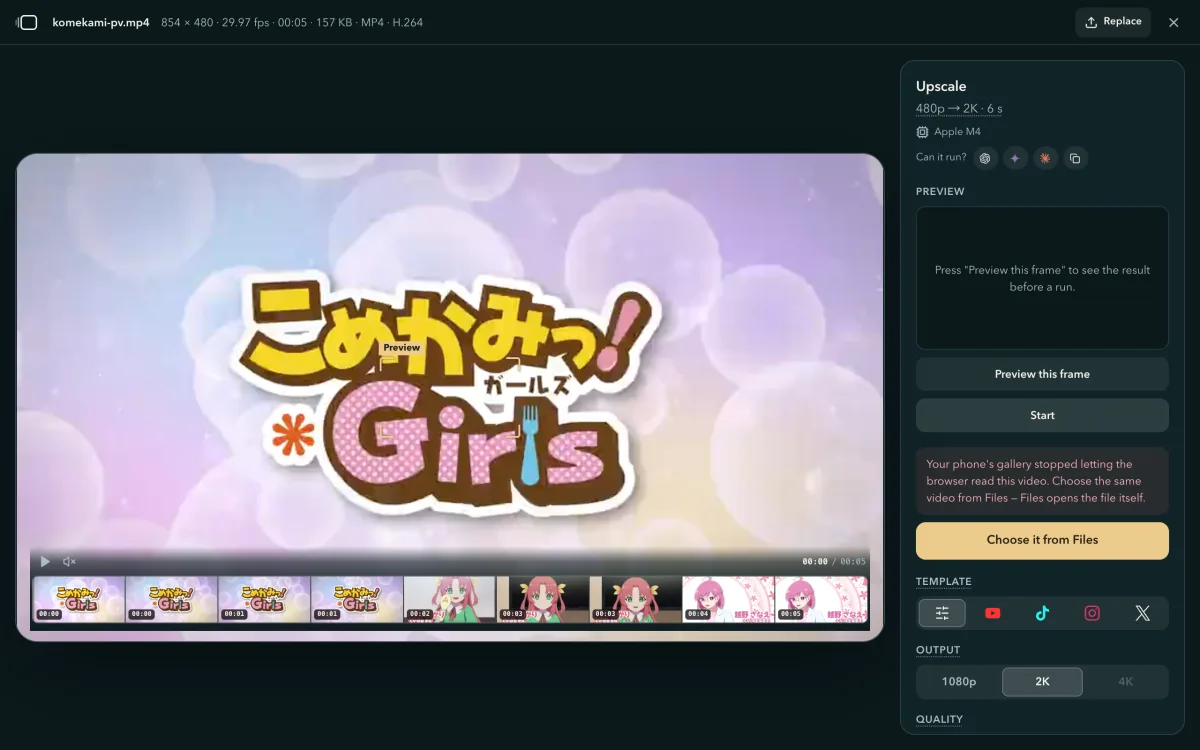Choose the X template
Viewport: 1200px width, 750px height.
(1142, 613)
